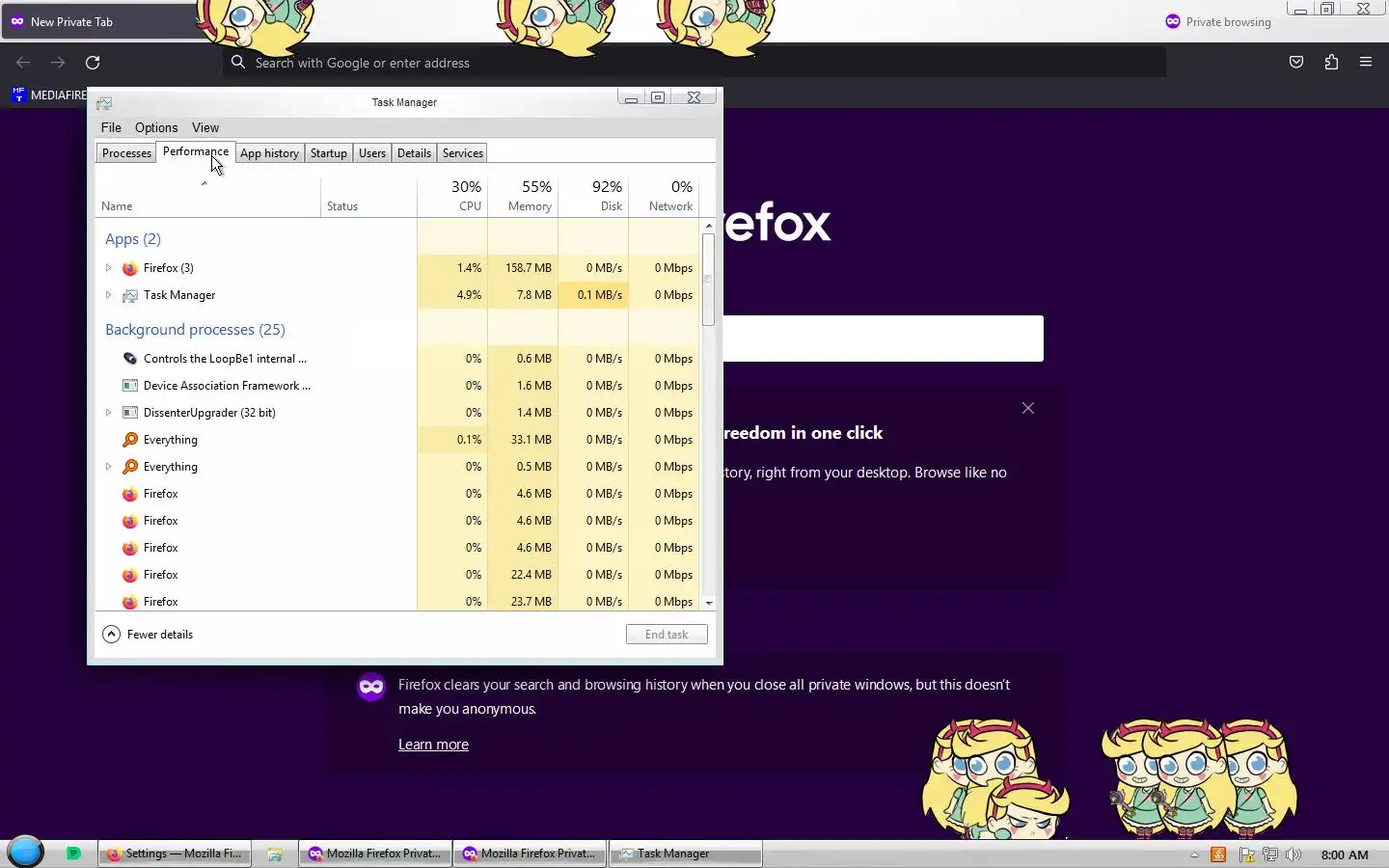Switch to the Services tab
The width and height of the screenshot is (1389, 868).
(x=463, y=153)
